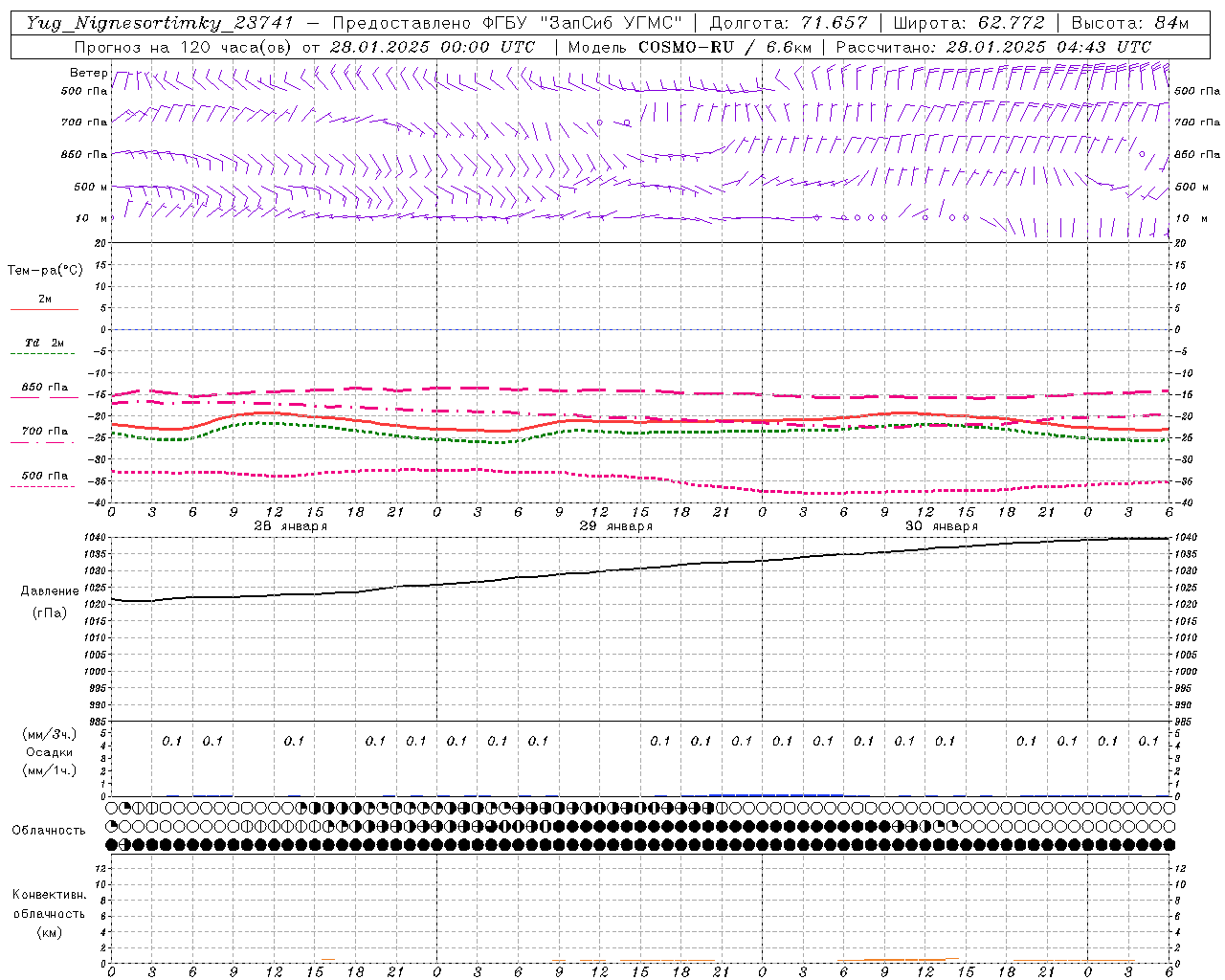This screenshot has height=980, width=1225.
Task: Click the black pressure curve in Давление chart
Action: tap(639, 570)
